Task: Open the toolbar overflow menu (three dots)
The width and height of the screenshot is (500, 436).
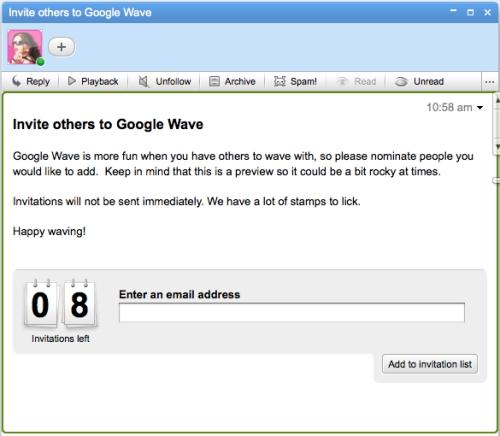Action: 490,82
